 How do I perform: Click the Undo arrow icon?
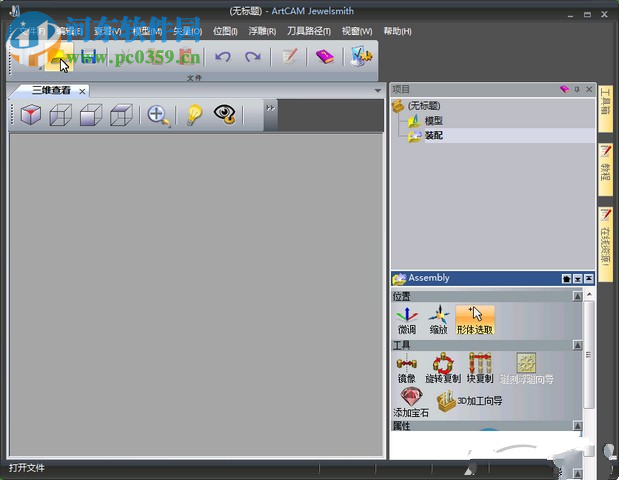[x=223, y=57]
